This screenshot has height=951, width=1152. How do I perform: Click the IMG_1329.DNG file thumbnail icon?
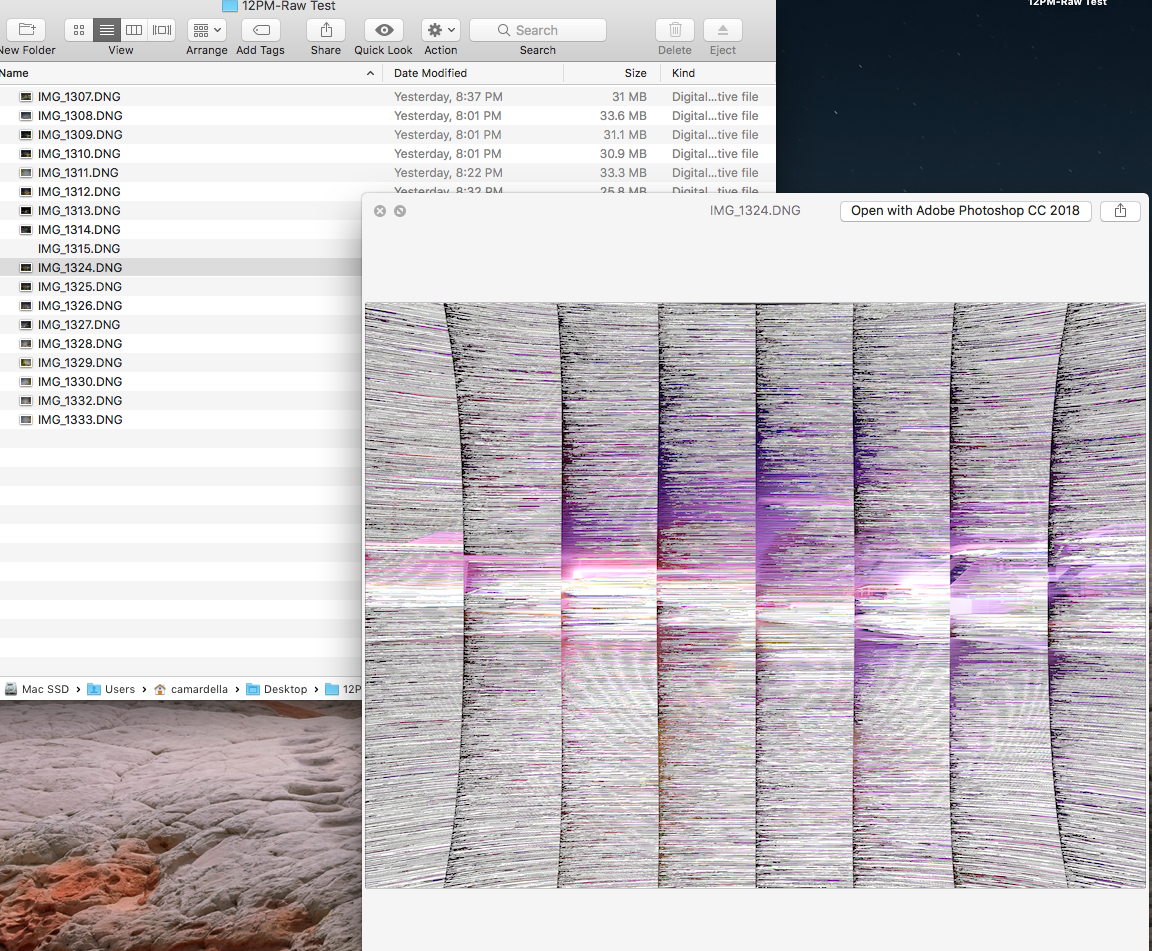(x=26, y=363)
